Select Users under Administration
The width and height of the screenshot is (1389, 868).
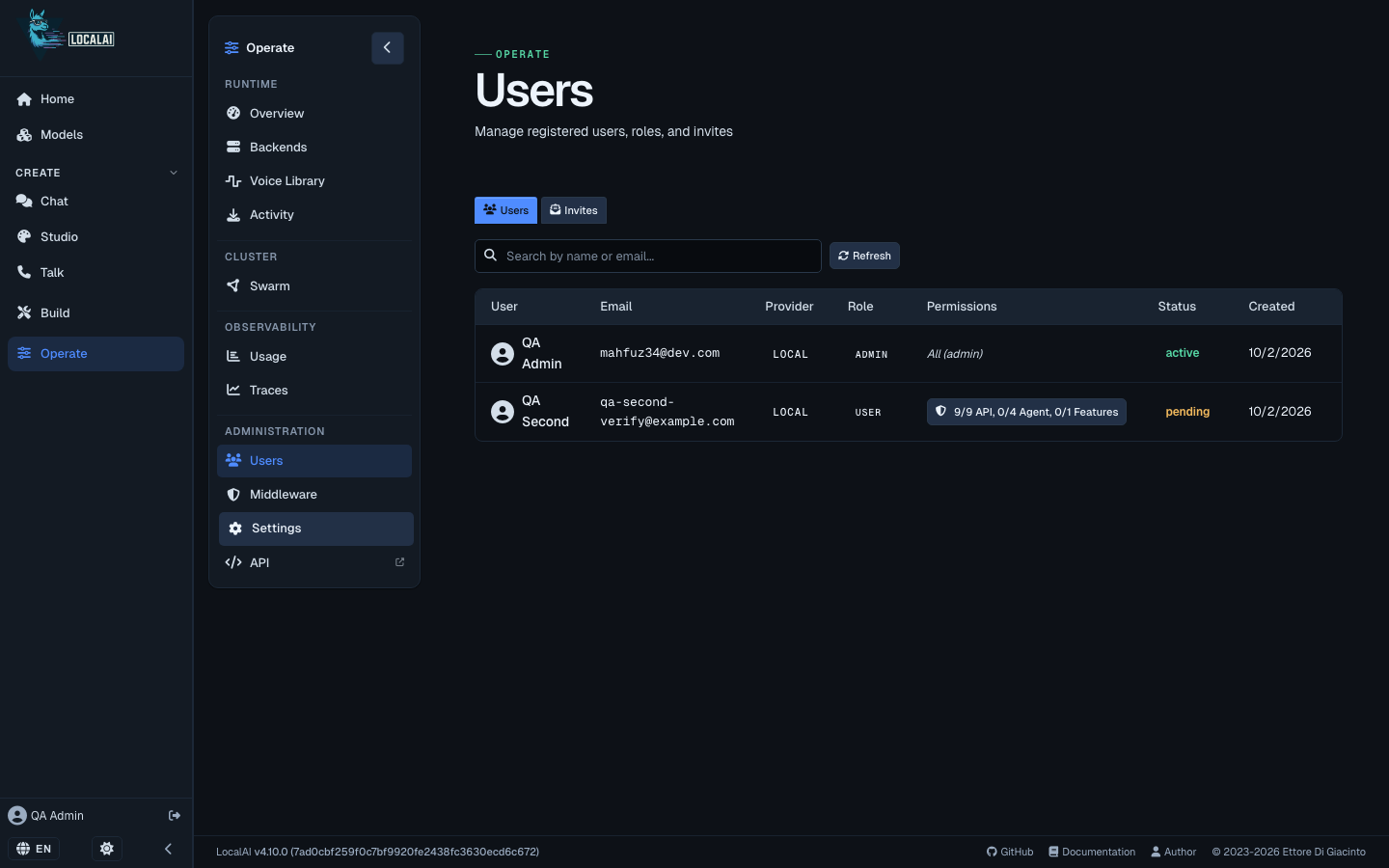(x=314, y=461)
